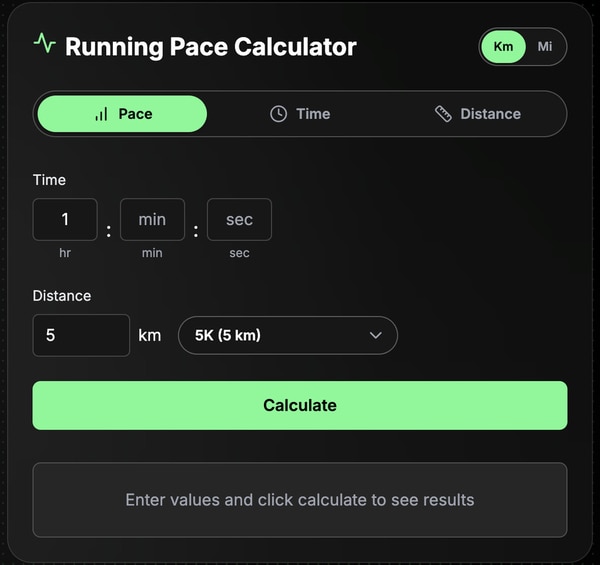The height and width of the screenshot is (565, 600).
Task: Select the Pace calculation tab
Action: click(122, 114)
